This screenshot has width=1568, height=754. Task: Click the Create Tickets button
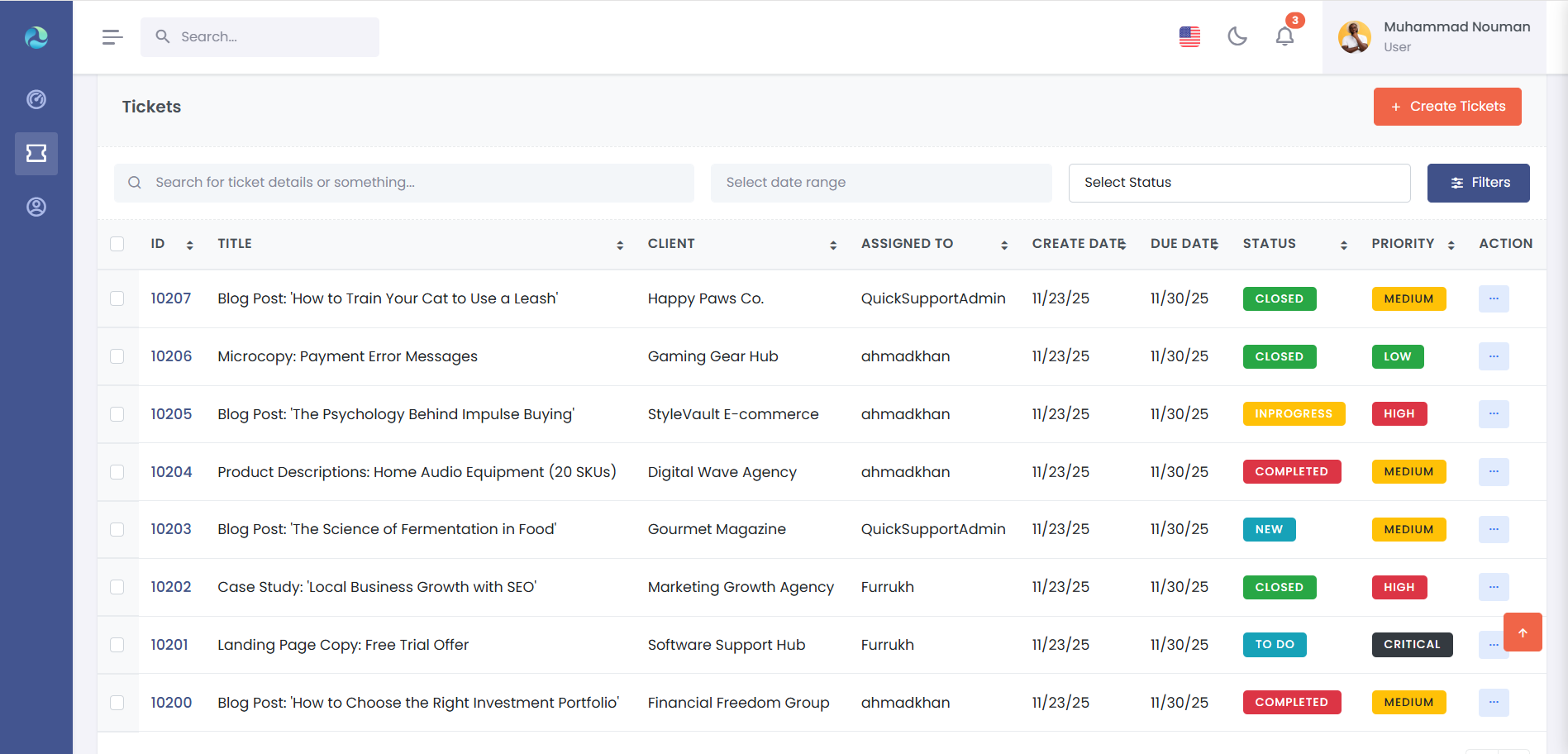(x=1446, y=107)
